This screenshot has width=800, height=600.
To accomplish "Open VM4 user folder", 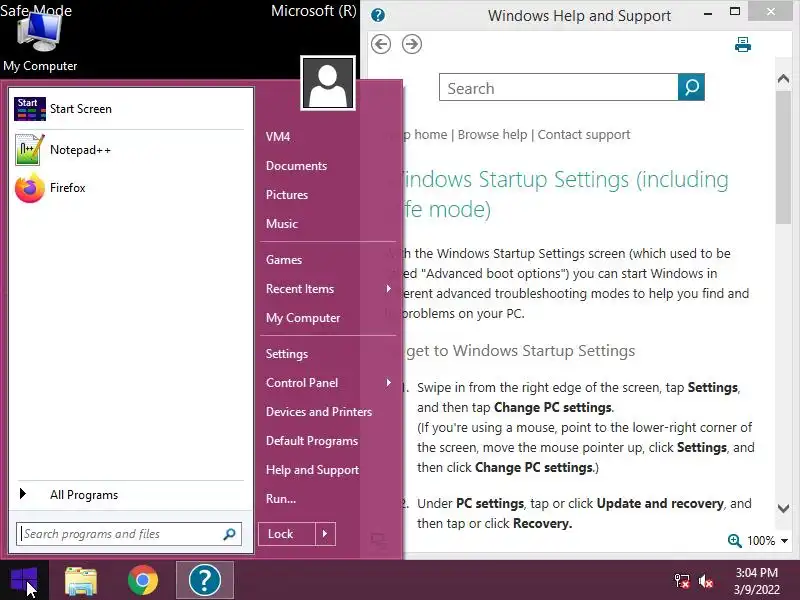I will (278, 137).
